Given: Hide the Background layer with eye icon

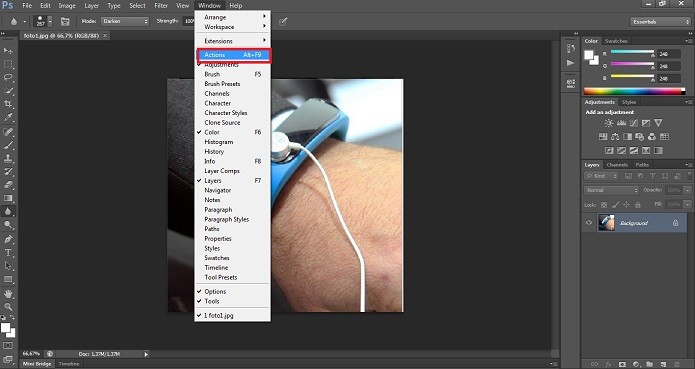Looking at the screenshot, I should coord(589,223).
